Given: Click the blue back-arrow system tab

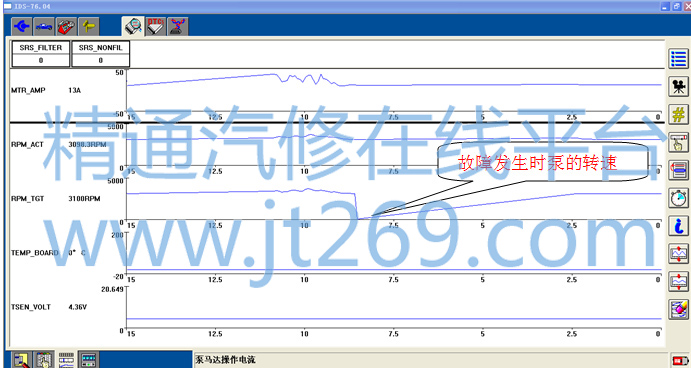Looking at the screenshot, I should tap(22, 26).
